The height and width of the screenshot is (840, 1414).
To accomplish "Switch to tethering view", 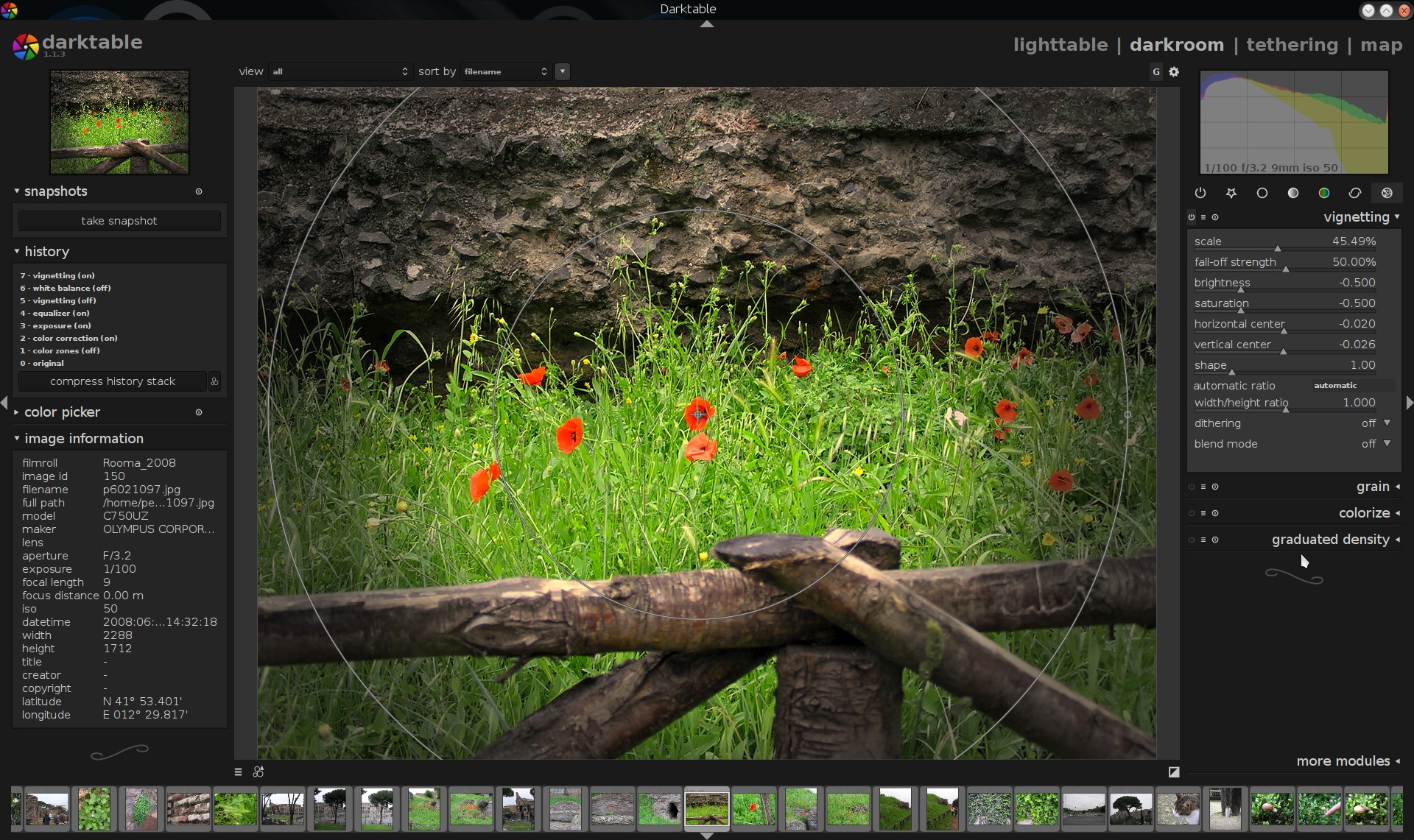I will coord(1292,45).
